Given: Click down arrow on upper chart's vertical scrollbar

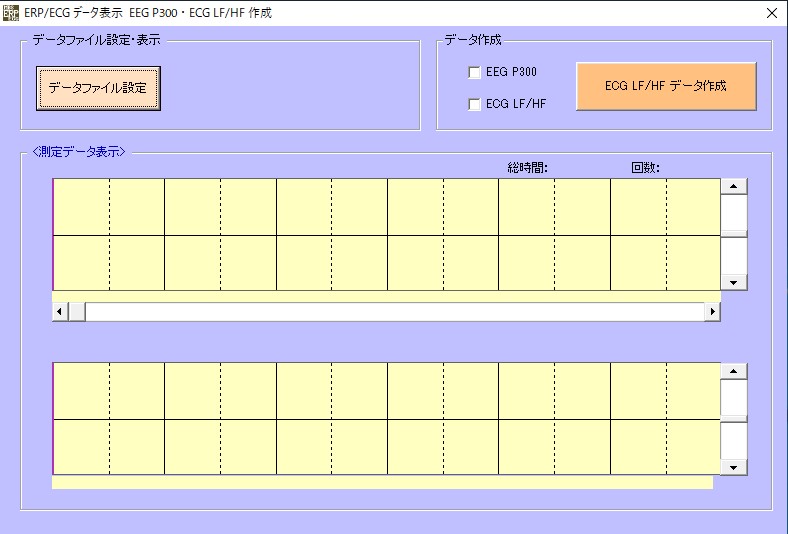Looking at the screenshot, I should (734, 282).
